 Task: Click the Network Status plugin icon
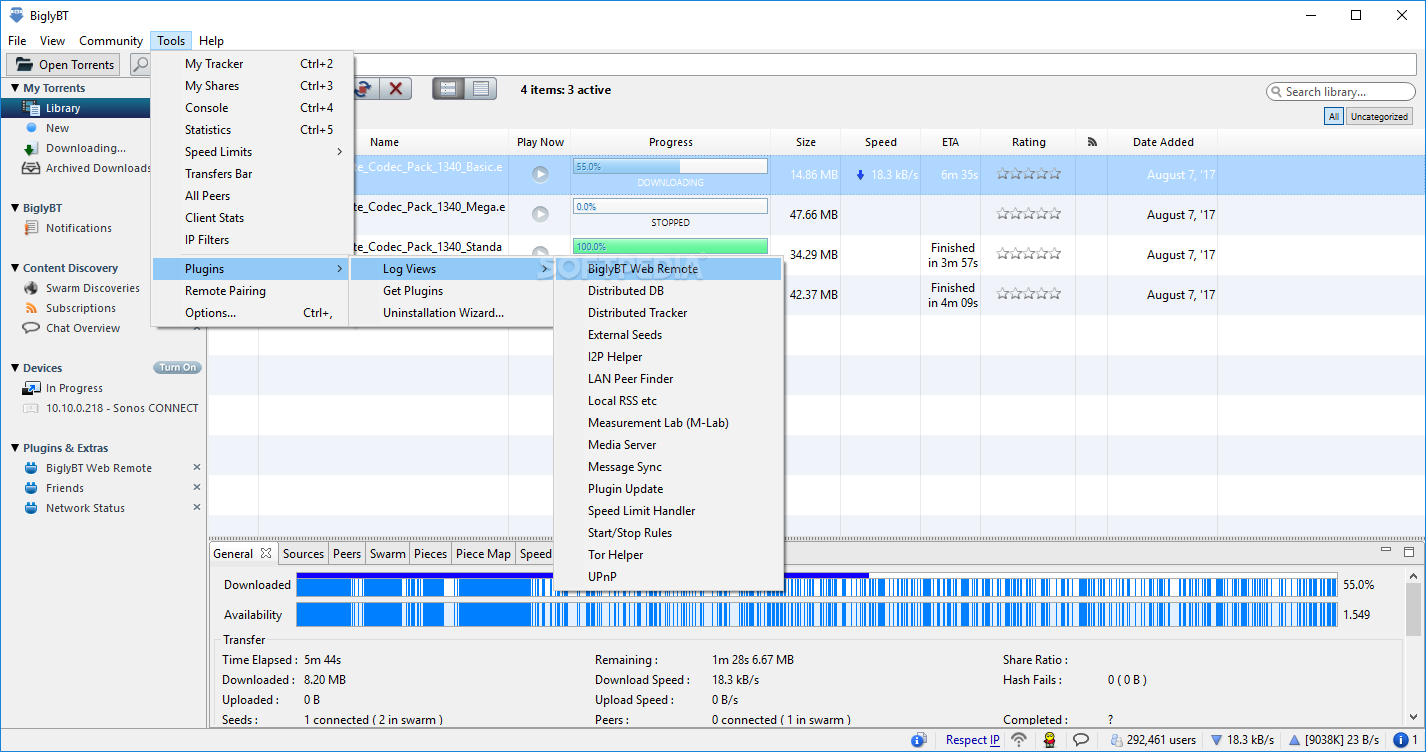(32, 508)
